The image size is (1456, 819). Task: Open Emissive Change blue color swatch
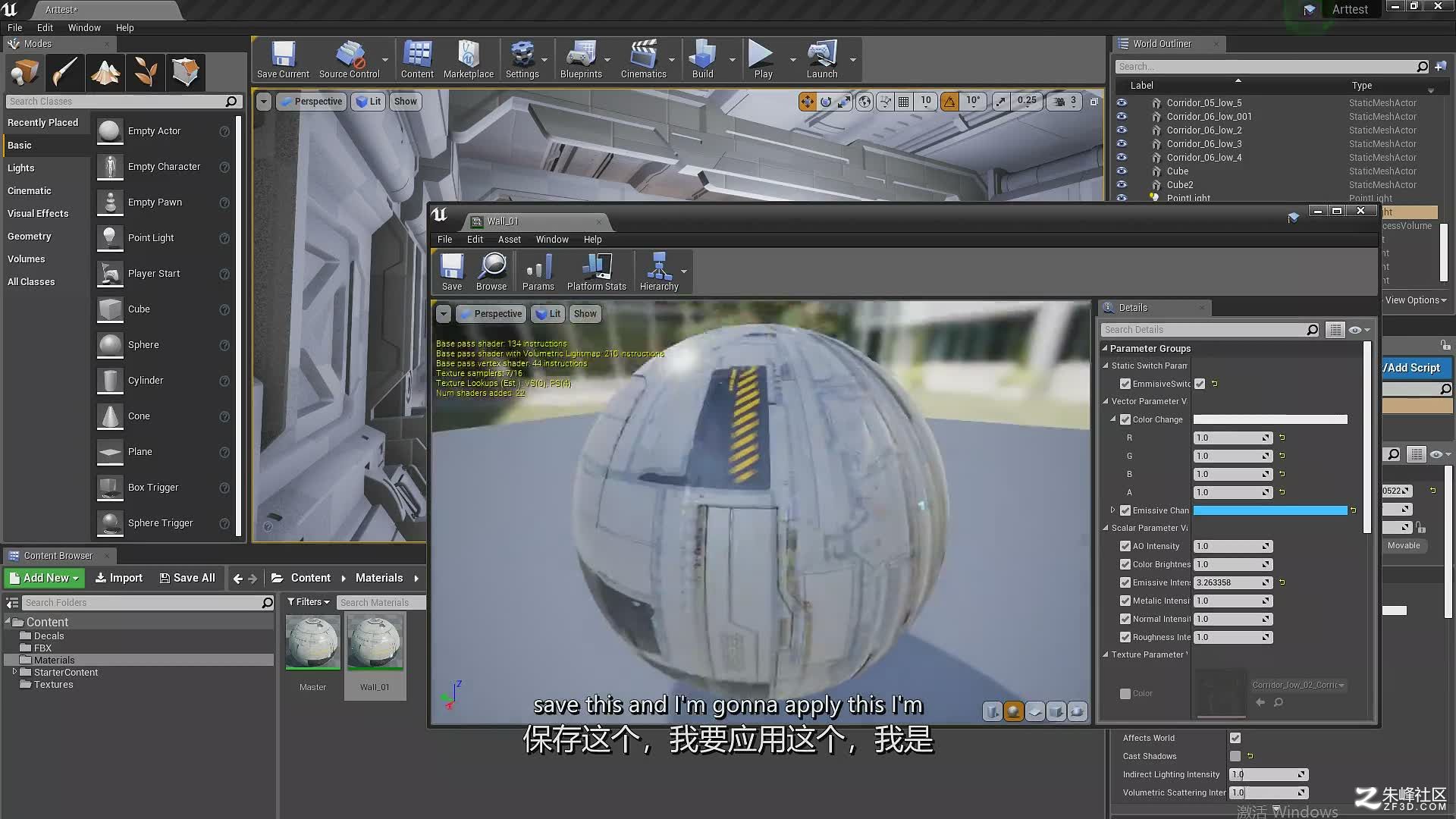click(1270, 510)
